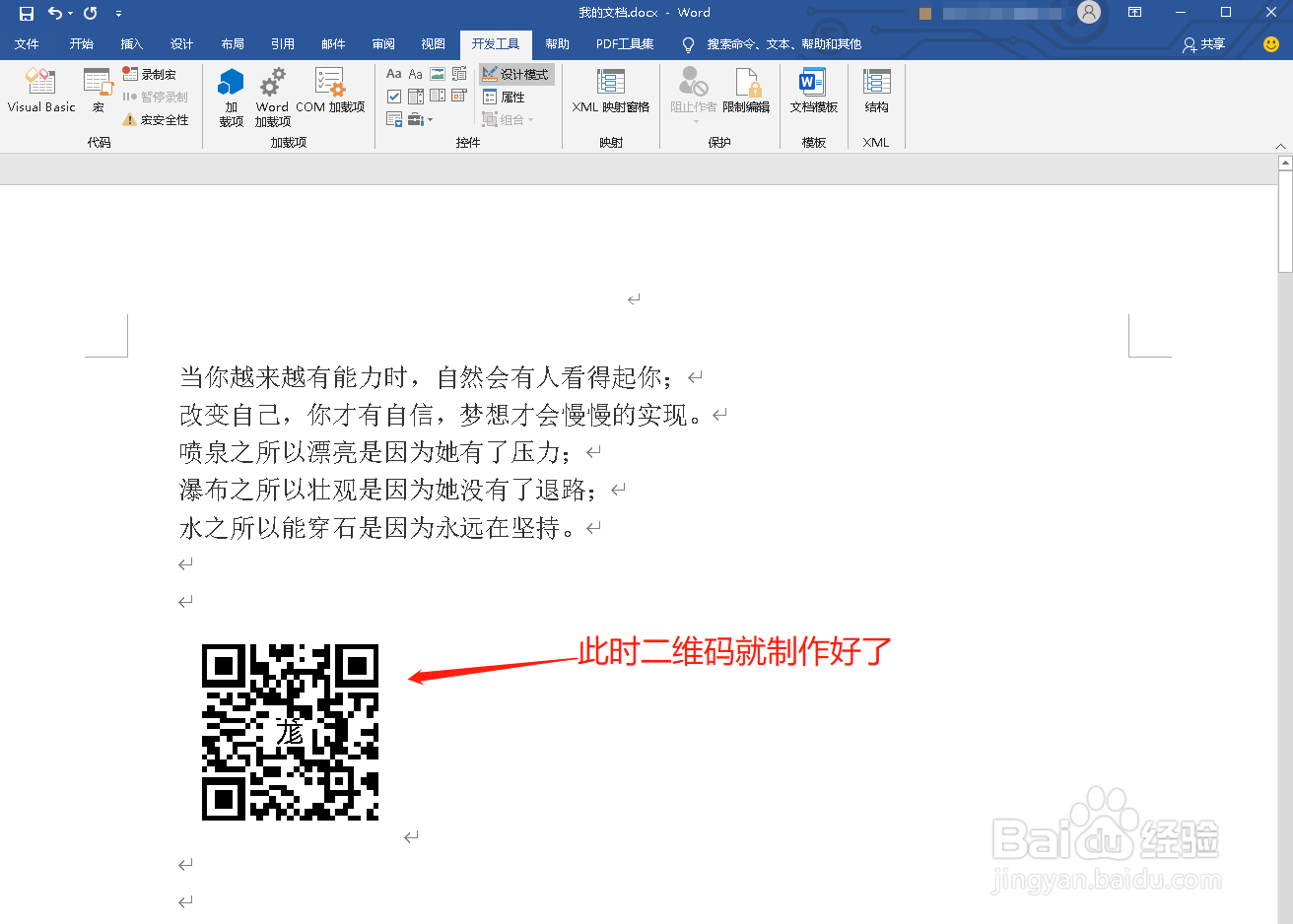
Task: Switch to the Home (开始) tab
Action: click(x=82, y=44)
